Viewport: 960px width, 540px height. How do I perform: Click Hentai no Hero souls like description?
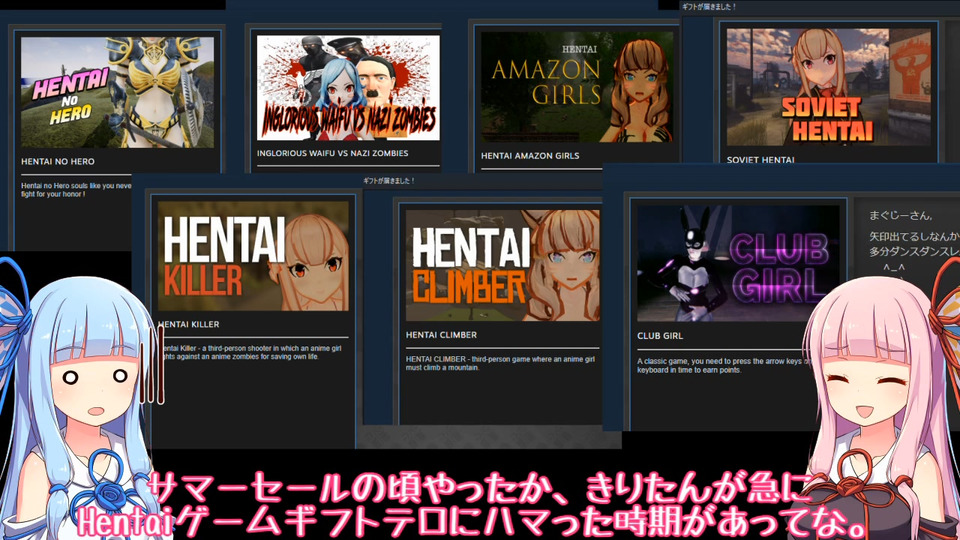76,190
